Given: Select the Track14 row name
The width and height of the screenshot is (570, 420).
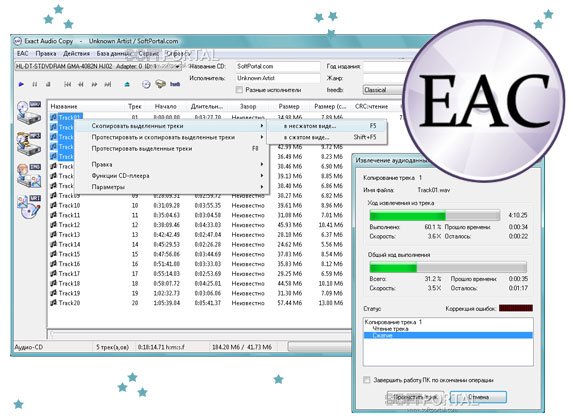Looking at the screenshot, I should [x=69, y=244].
